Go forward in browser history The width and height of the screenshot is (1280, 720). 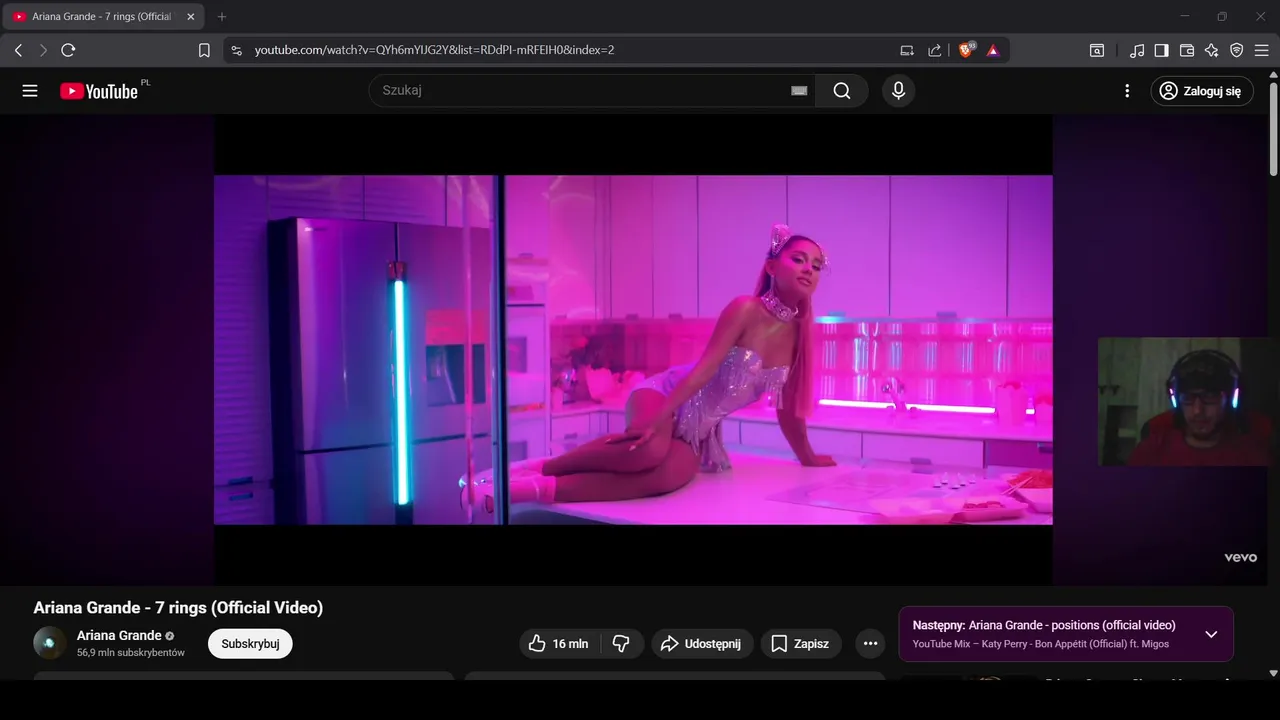click(x=43, y=50)
